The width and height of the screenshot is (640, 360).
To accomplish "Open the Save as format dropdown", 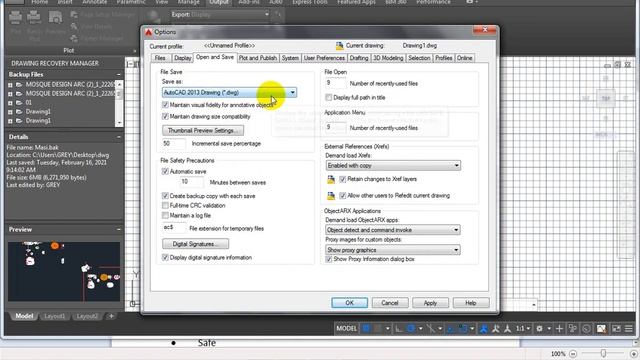I will click(229, 93).
